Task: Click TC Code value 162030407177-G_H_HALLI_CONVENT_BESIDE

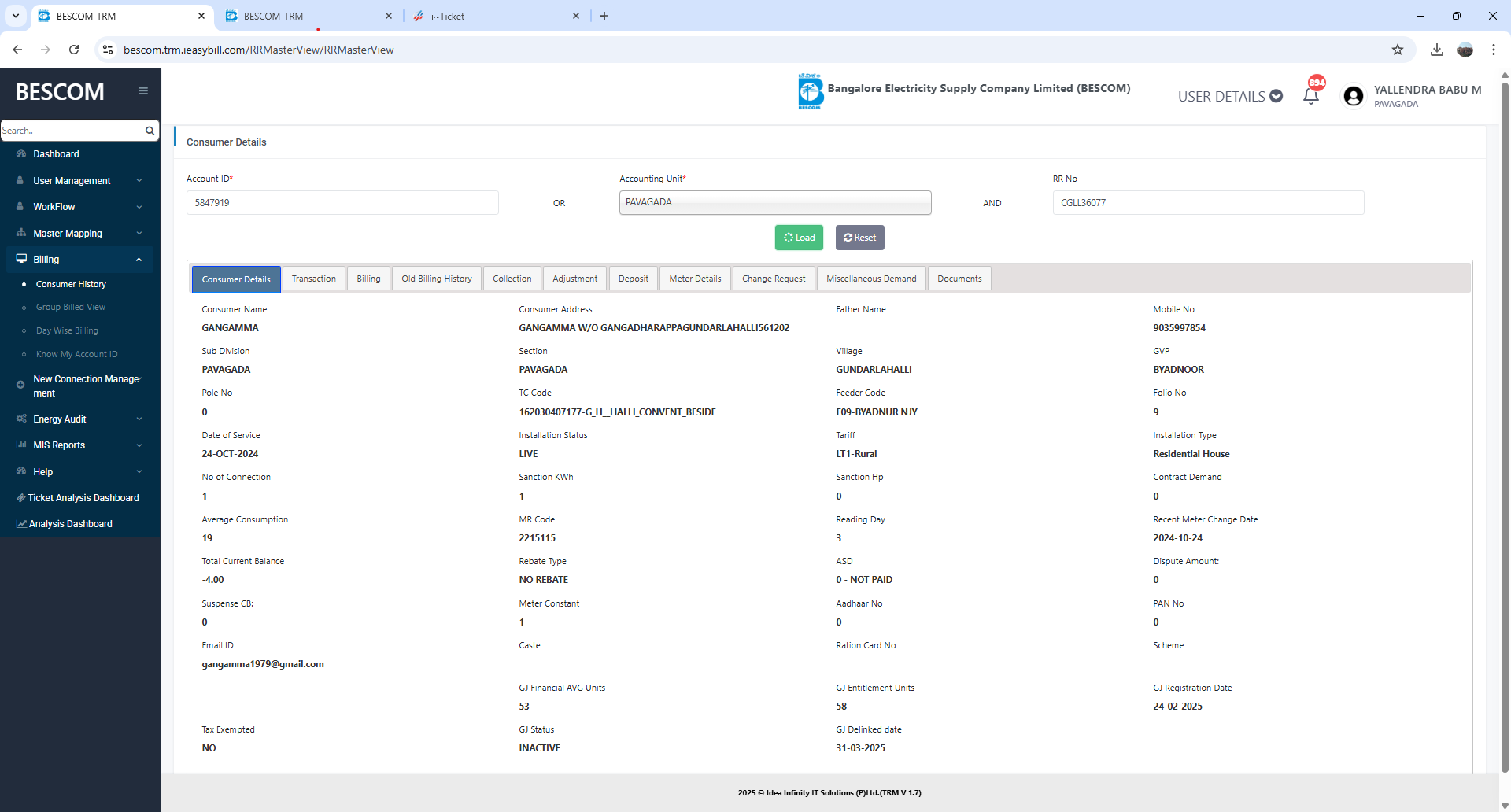Action: 617,412
